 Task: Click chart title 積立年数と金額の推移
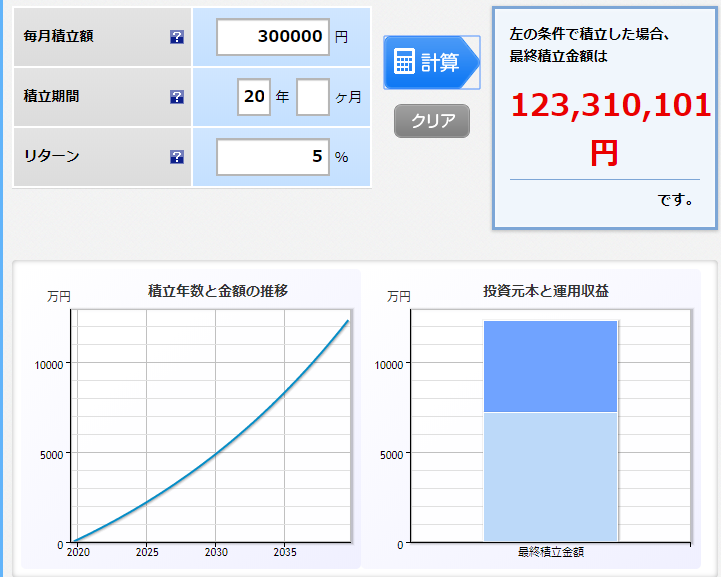218,291
